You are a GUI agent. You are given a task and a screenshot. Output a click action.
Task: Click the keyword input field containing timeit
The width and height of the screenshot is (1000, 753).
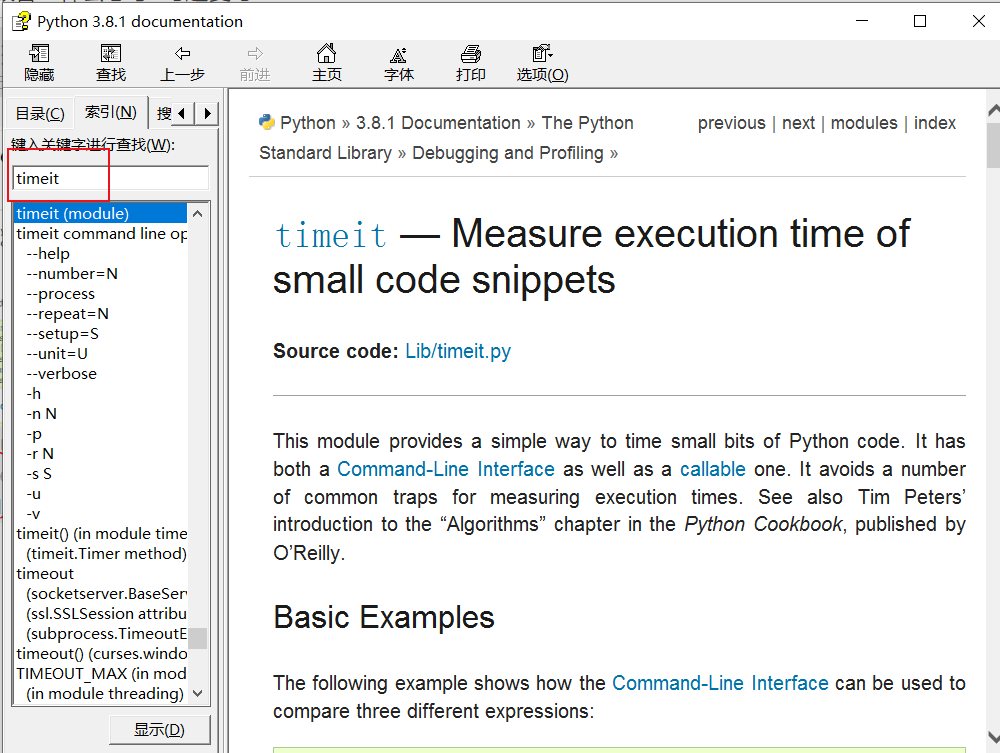(110, 179)
